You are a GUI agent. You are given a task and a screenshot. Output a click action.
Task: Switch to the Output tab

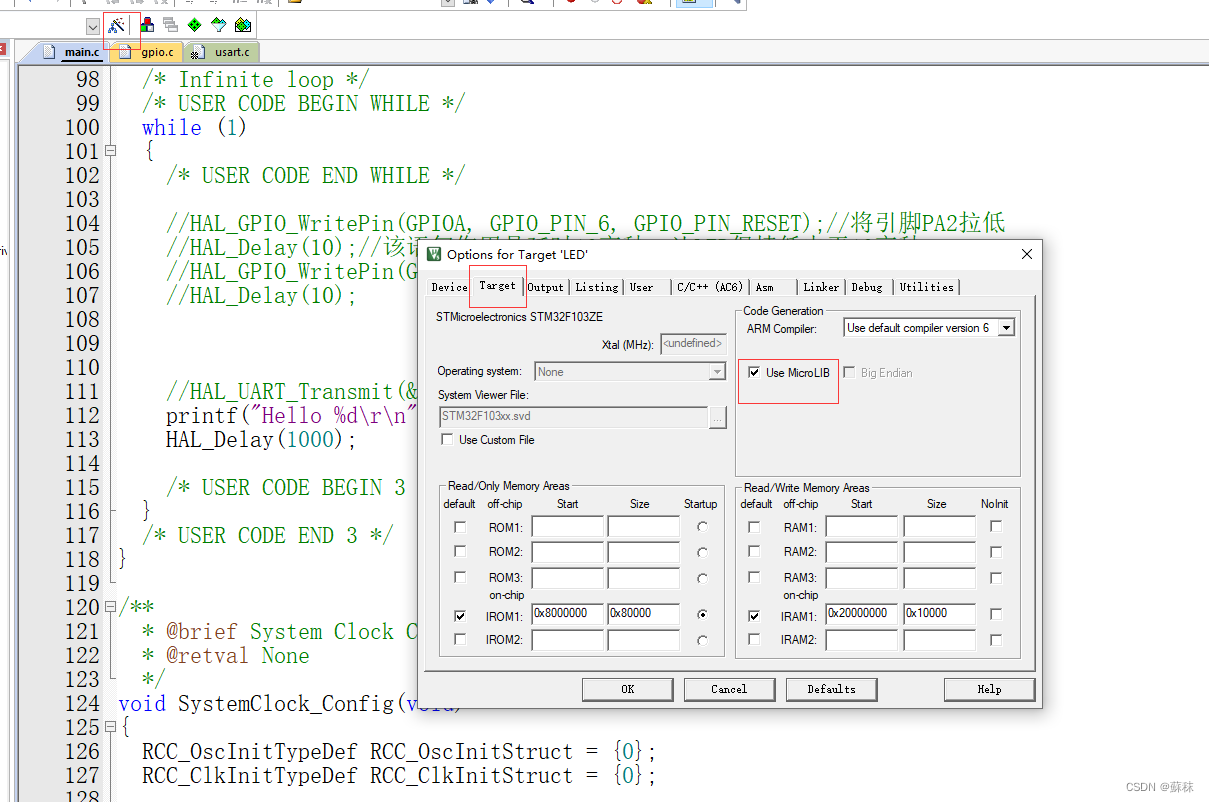tap(546, 287)
